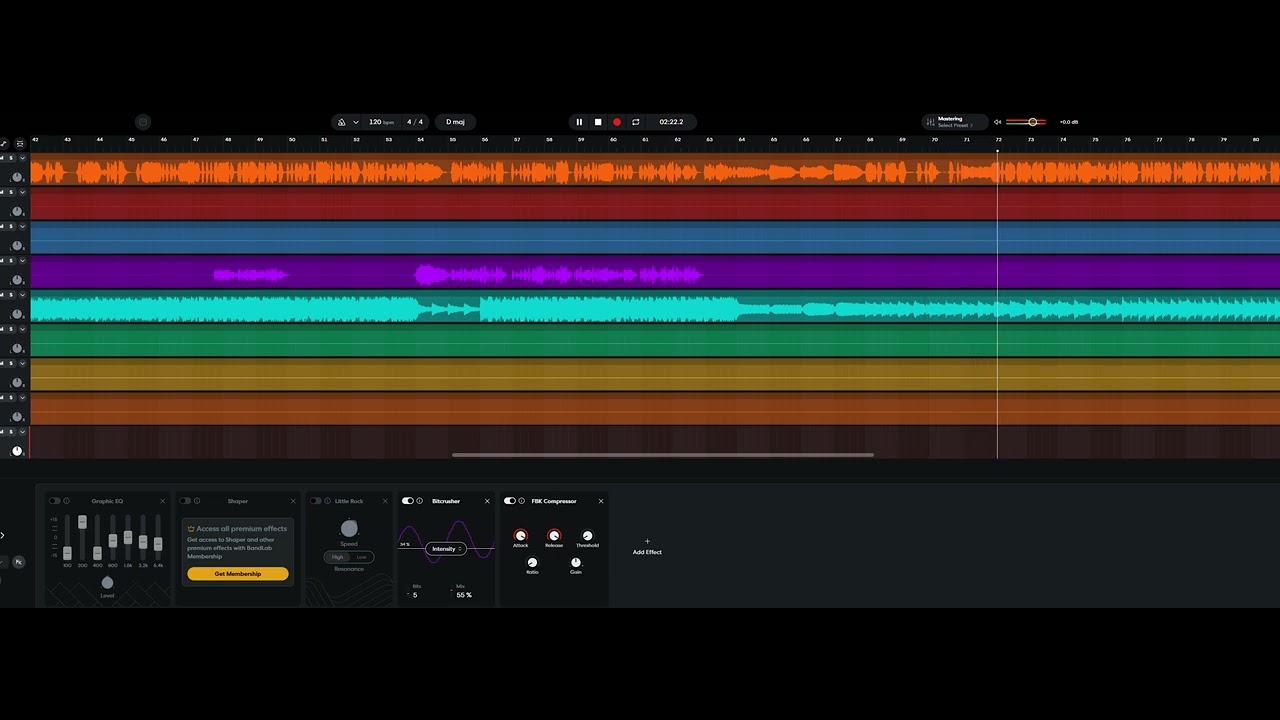Open the Bitcrusher Intensity dropdown

tap(446, 549)
